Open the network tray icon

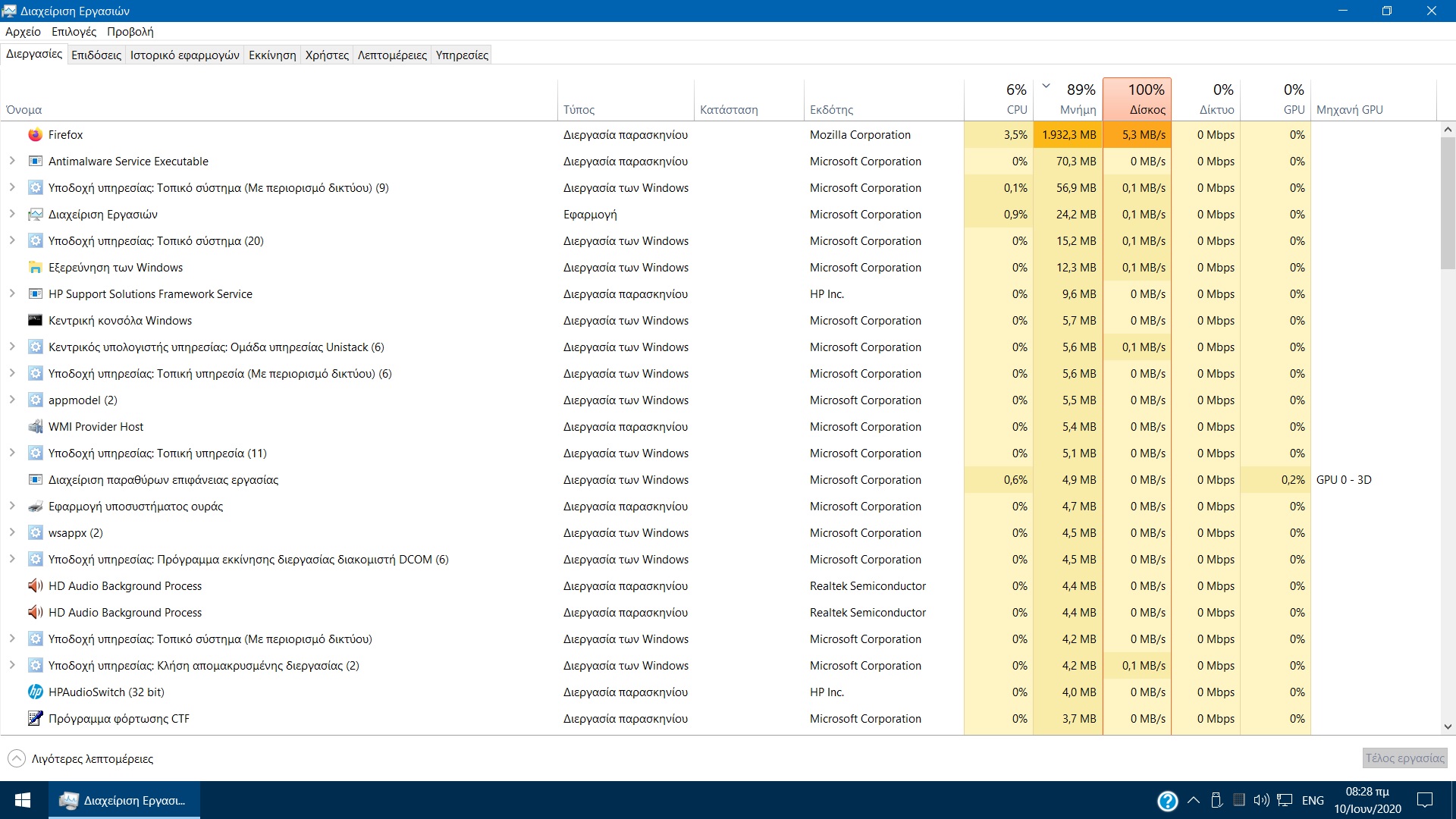click(x=1285, y=800)
